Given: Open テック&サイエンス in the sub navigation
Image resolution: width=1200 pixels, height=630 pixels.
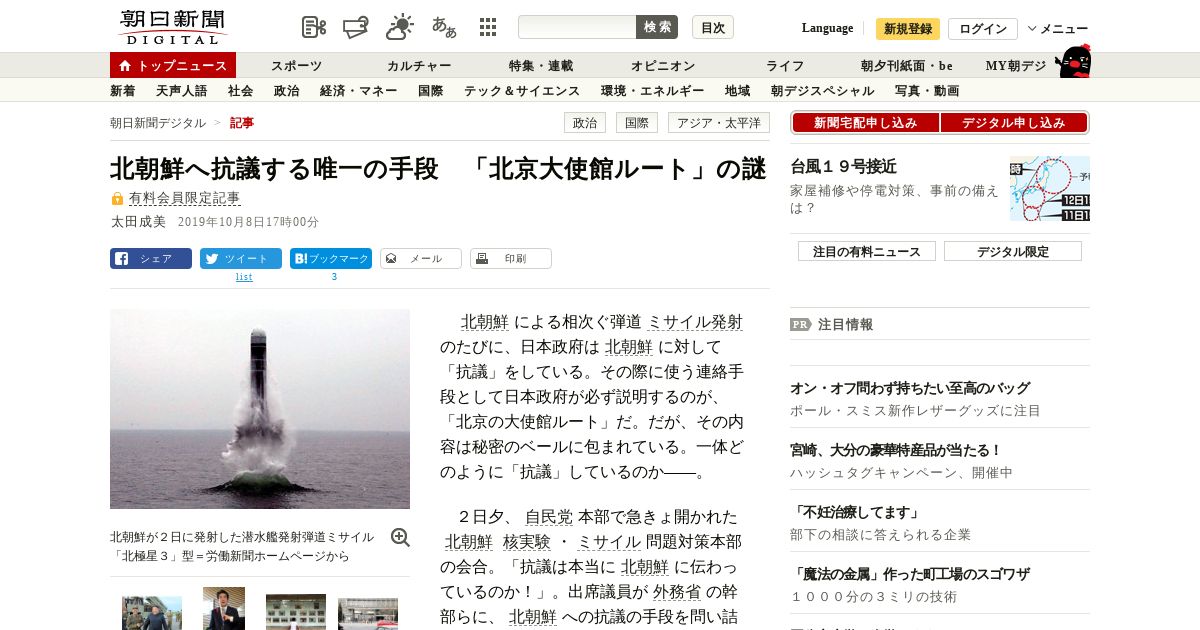Looking at the screenshot, I should pos(522,91).
